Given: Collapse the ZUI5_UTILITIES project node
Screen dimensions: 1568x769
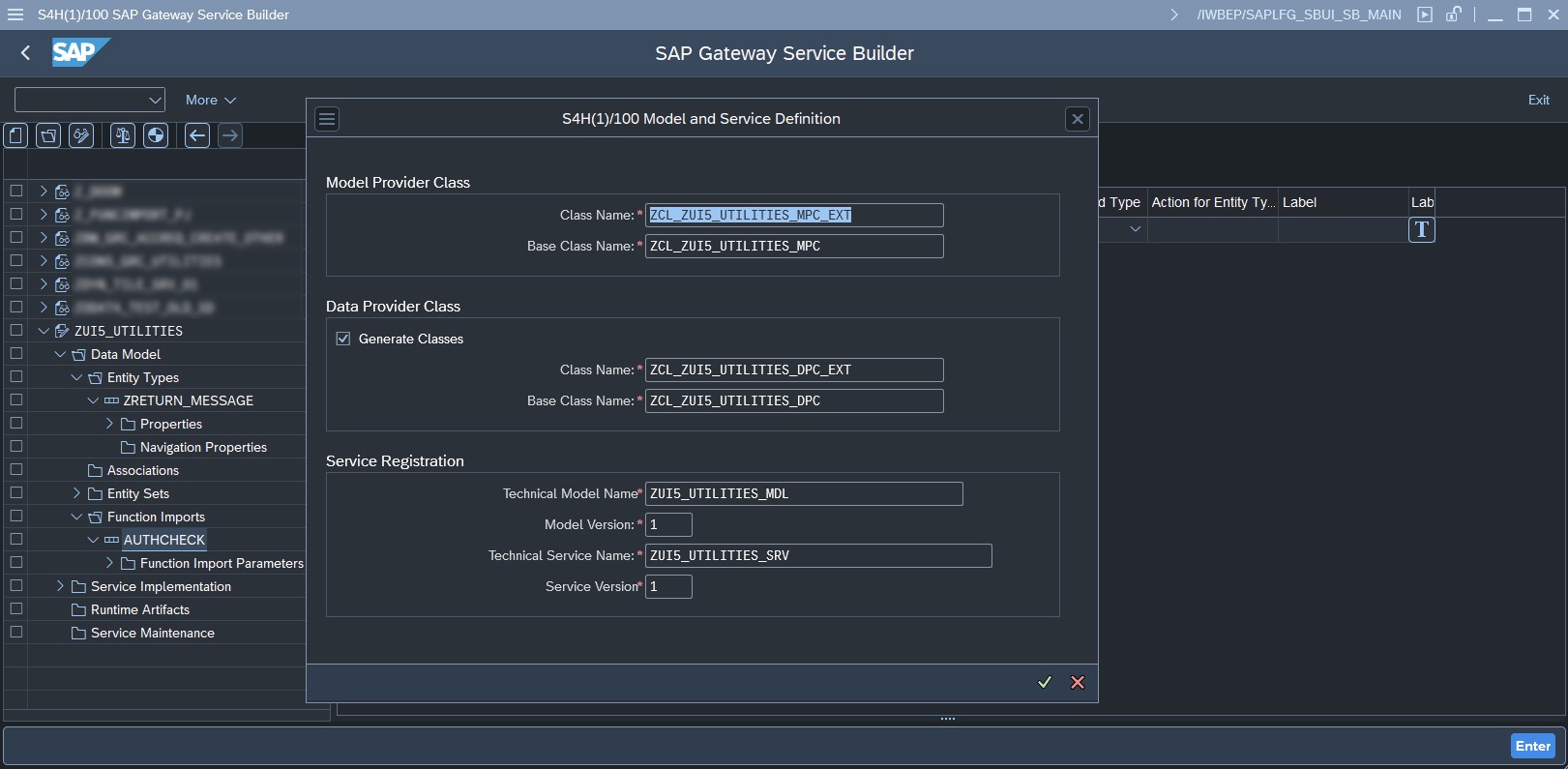Looking at the screenshot, I should pos(44,331).
